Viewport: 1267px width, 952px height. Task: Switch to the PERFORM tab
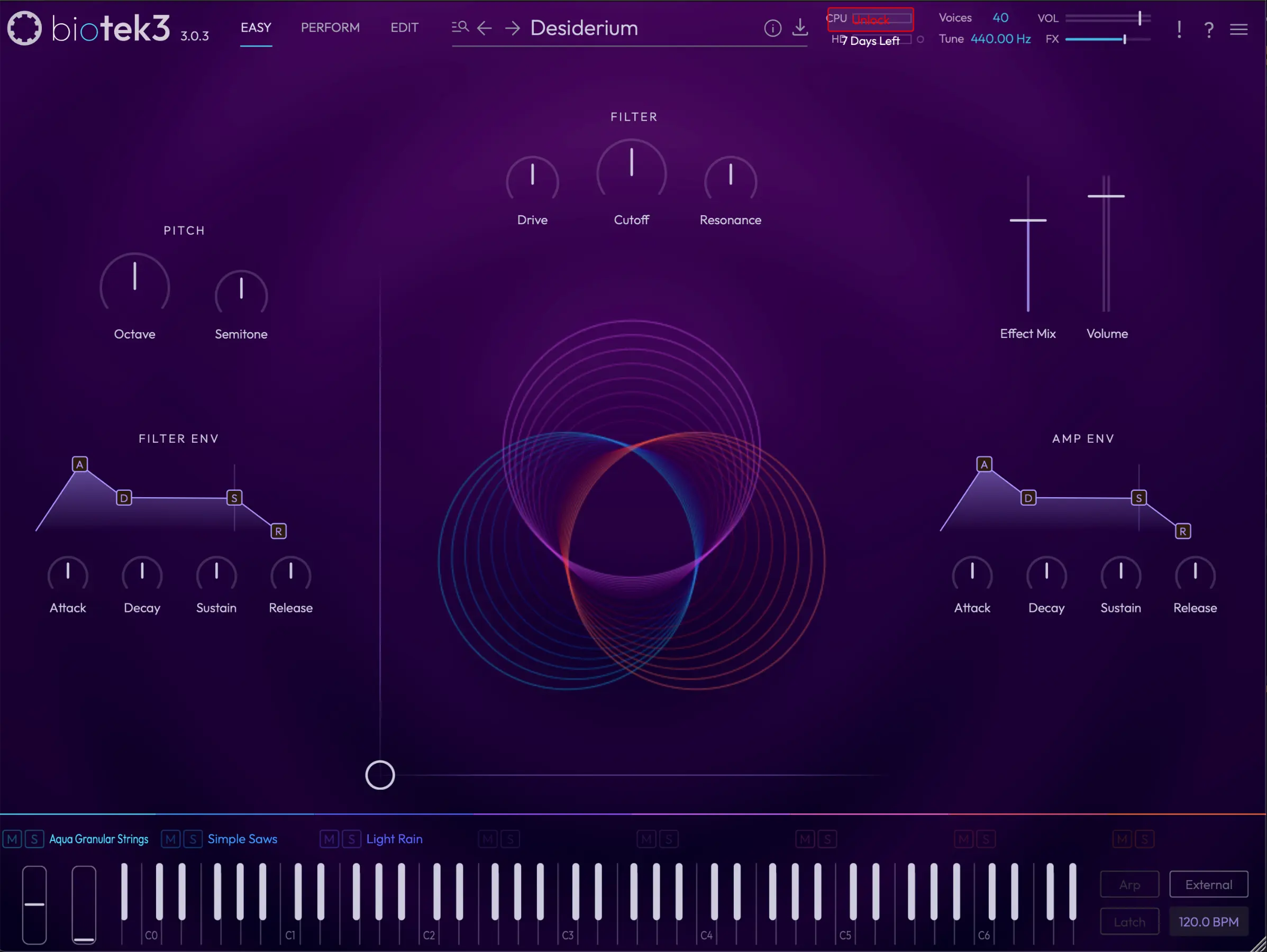pos(330,28)
